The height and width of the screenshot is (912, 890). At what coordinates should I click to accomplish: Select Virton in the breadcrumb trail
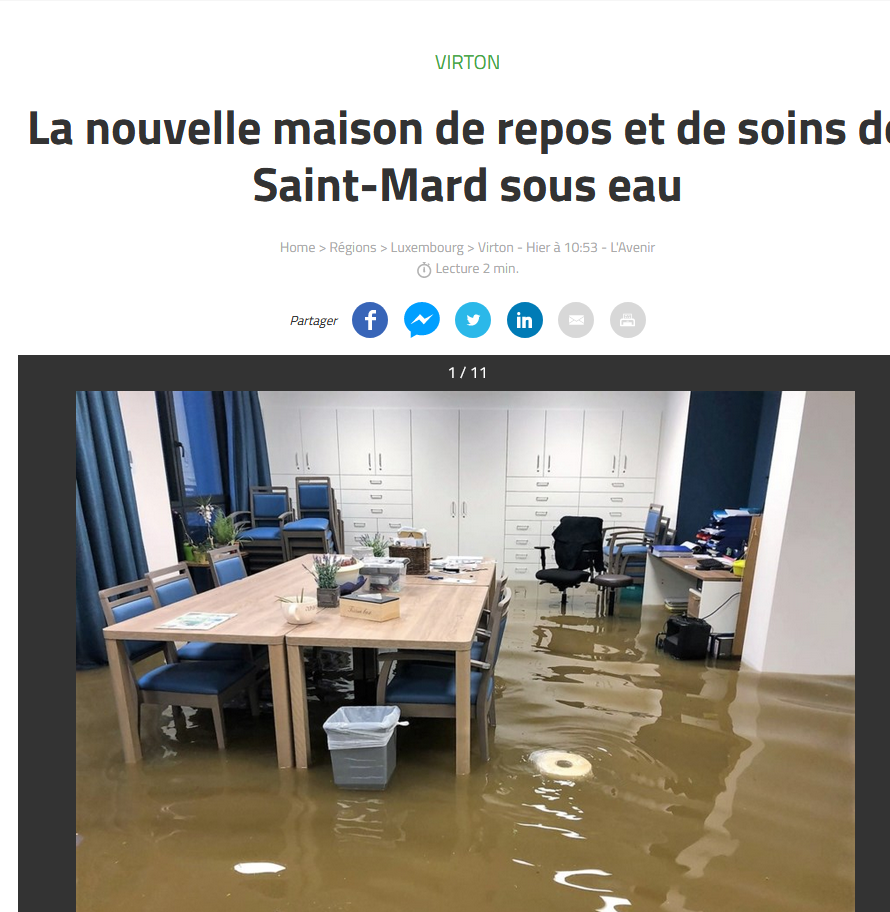pyautogui.click(x=496, y=247)
